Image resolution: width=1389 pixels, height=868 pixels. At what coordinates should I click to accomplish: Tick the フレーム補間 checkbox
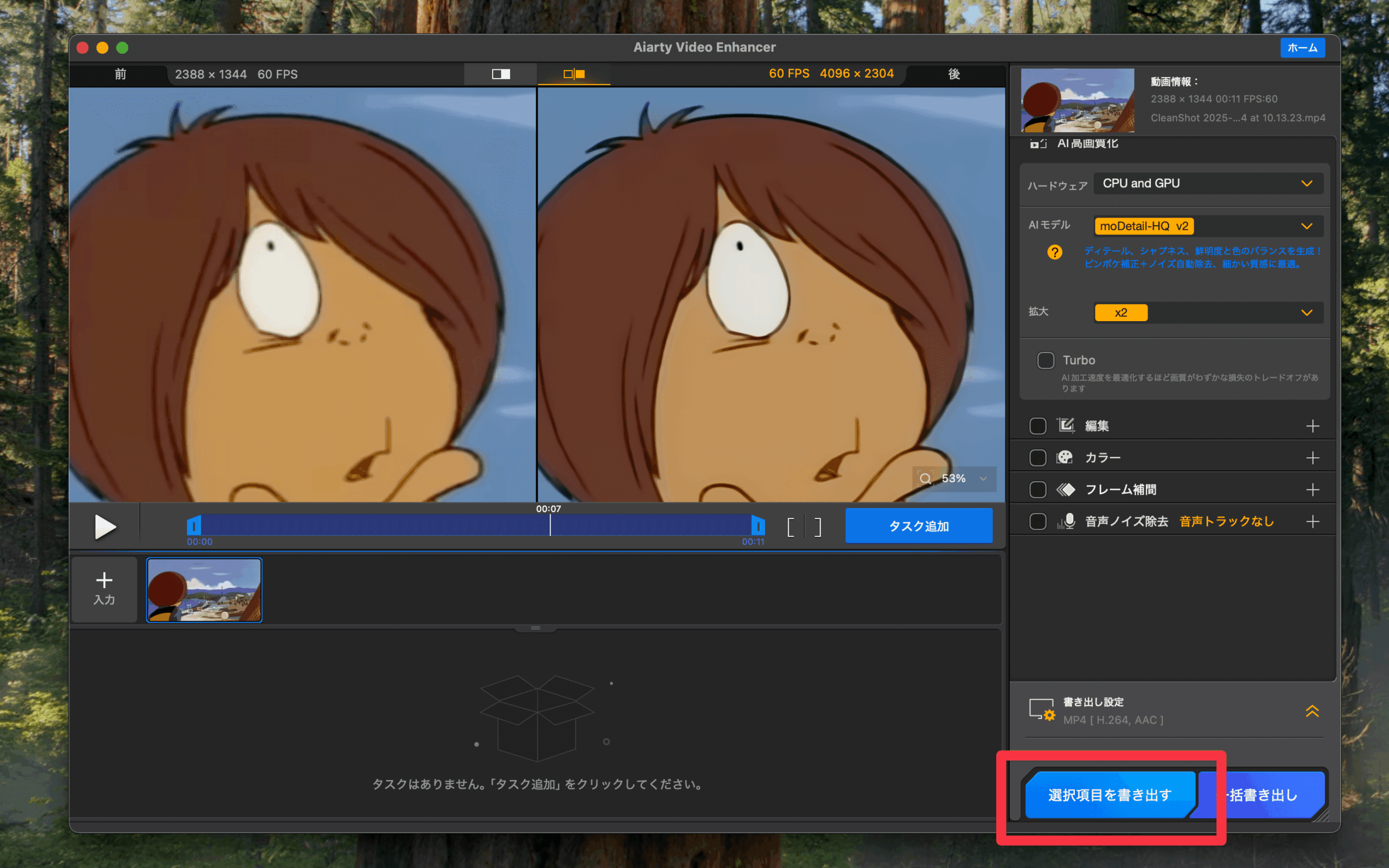tap(1037, 490)
